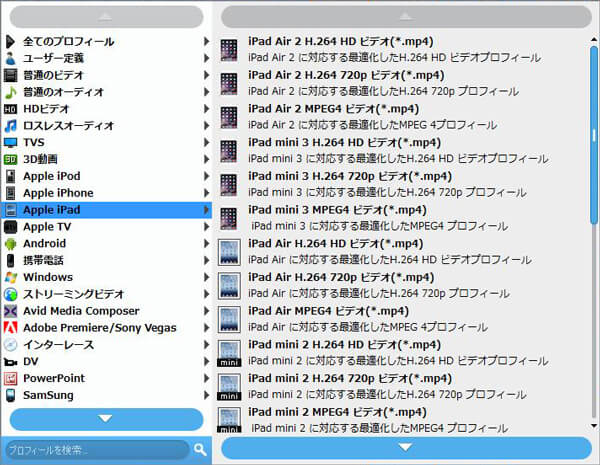This screenshot has height=465, width=600.
Task: Choose iPad Air MPEG4 ビデオ profile
Action: click(402, 319)
